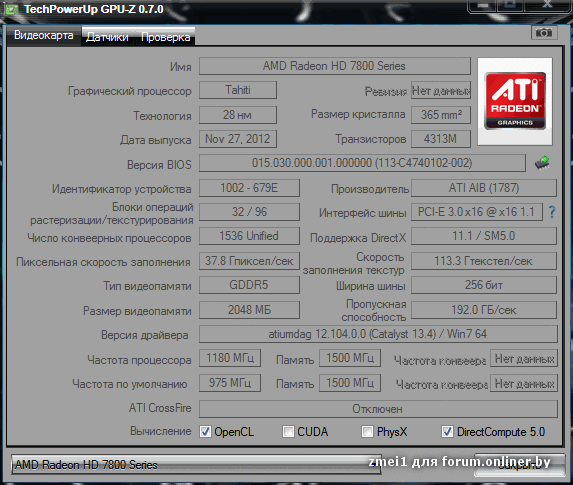Click the 2048 МБ memory size value
Image resolution: width=573 pixels, height=485 pixels.
tap(249, 310)
